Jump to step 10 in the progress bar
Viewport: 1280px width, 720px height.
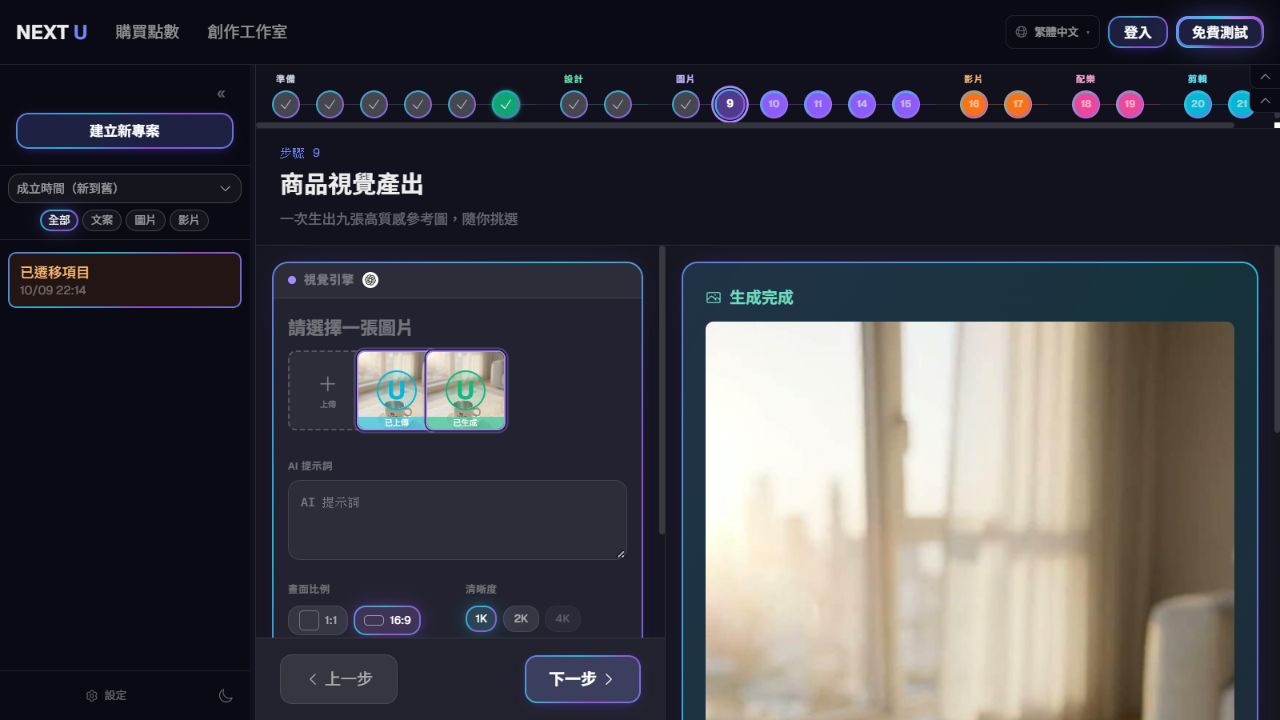[774, 104]
